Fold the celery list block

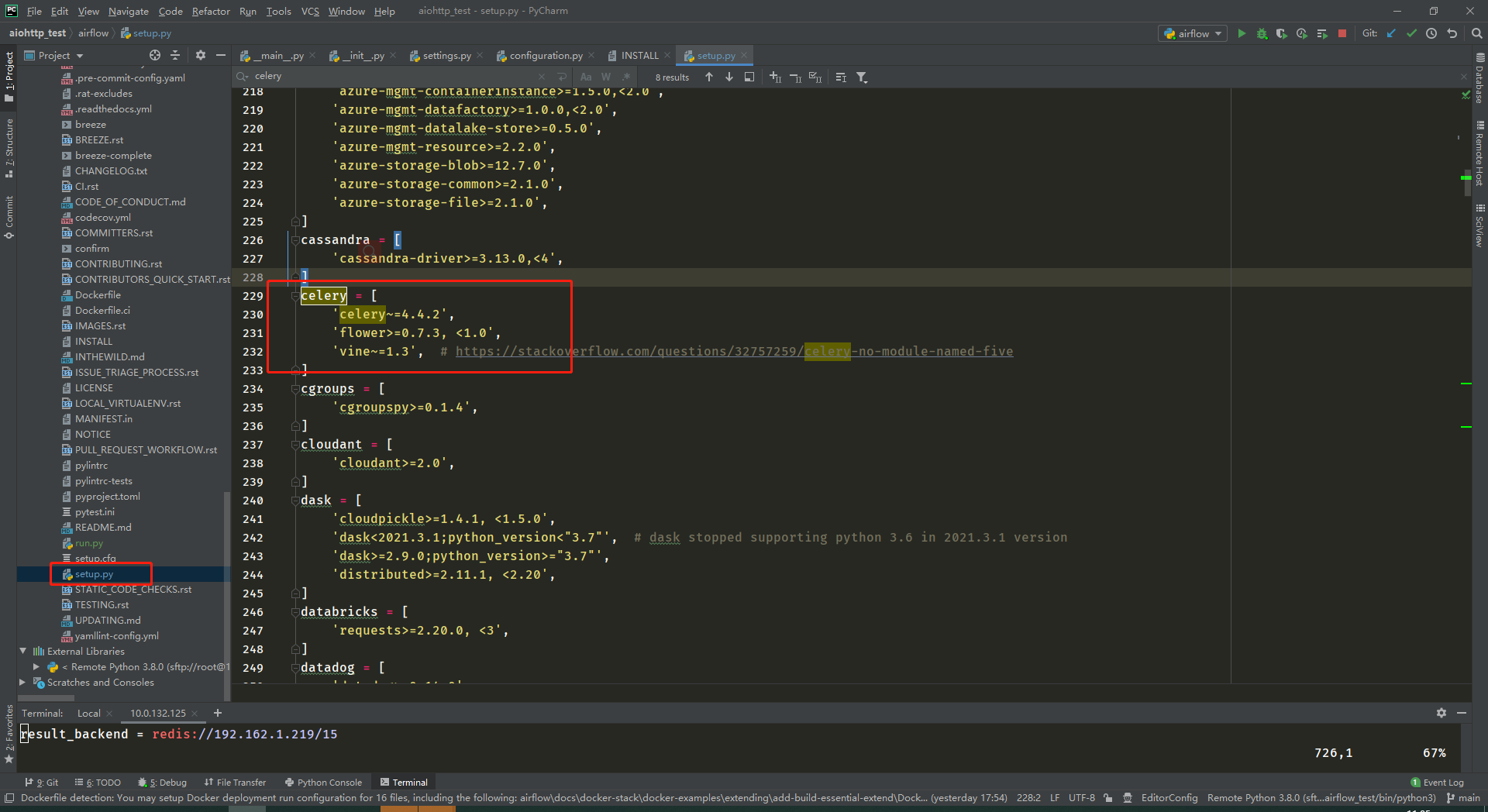pyautogui.click(x=294, y=296)
